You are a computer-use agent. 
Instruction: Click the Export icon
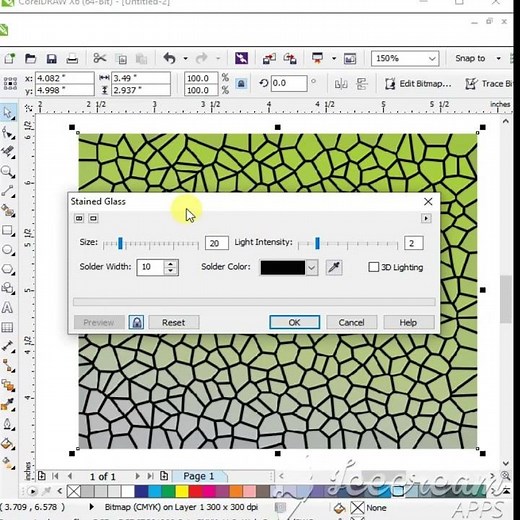(x=290, y=59)
